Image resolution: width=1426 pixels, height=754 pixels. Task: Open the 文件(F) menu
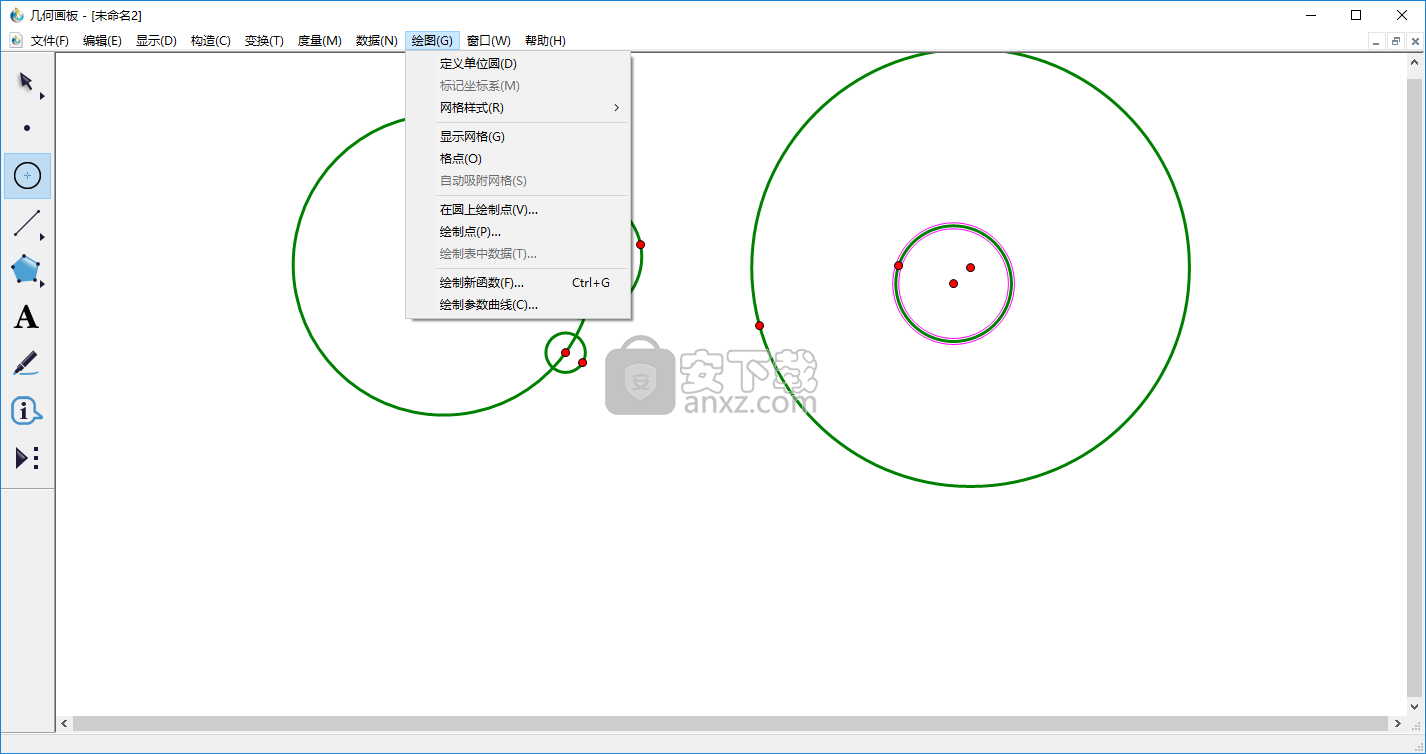pos(50,41)
